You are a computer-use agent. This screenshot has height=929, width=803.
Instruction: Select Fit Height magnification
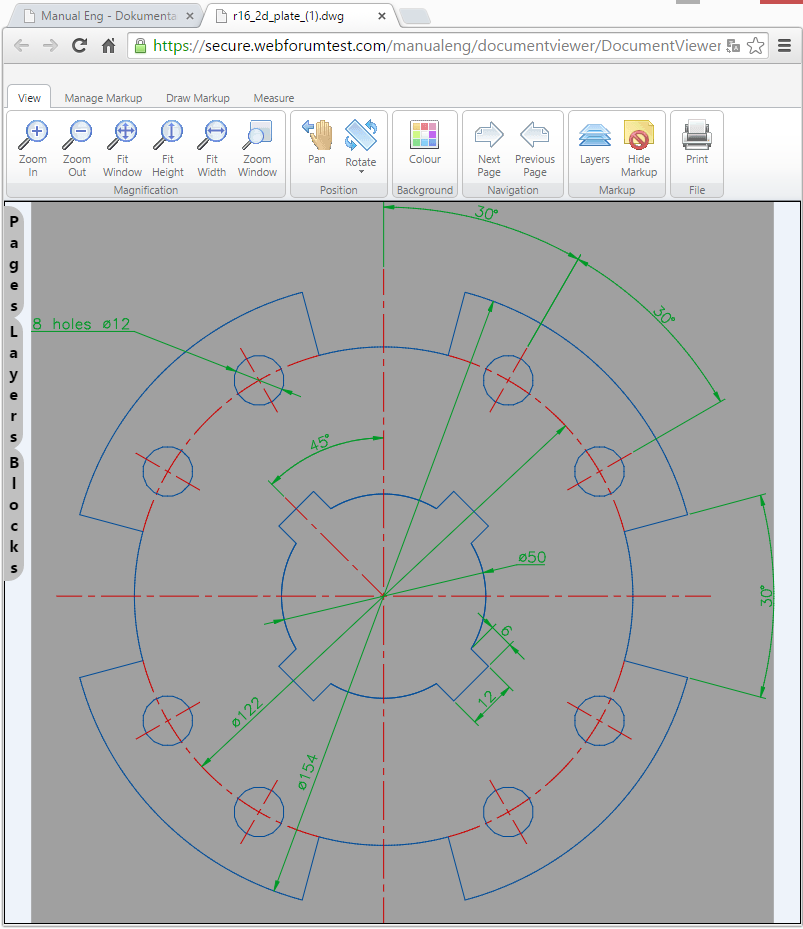tap(168, 148)
